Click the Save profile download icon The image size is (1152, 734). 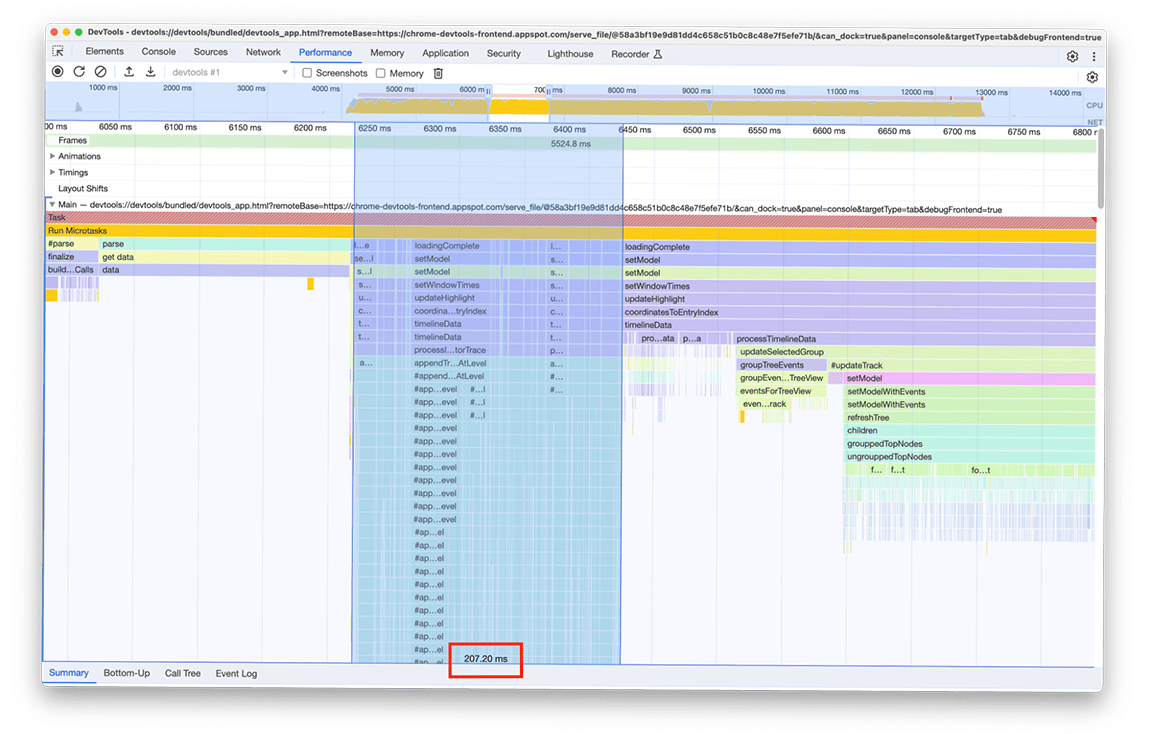pos(151,72)
